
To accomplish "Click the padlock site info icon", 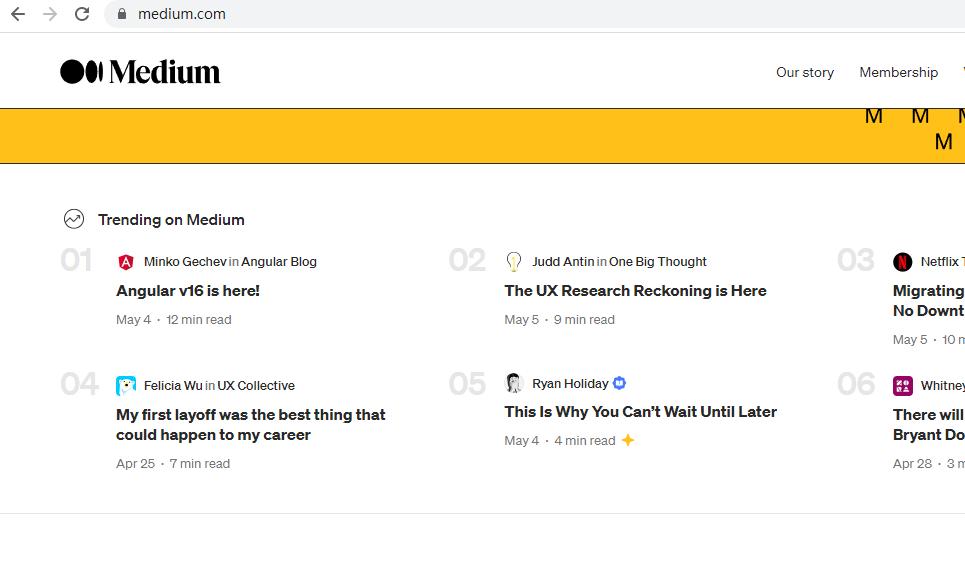I will [122, 14].
